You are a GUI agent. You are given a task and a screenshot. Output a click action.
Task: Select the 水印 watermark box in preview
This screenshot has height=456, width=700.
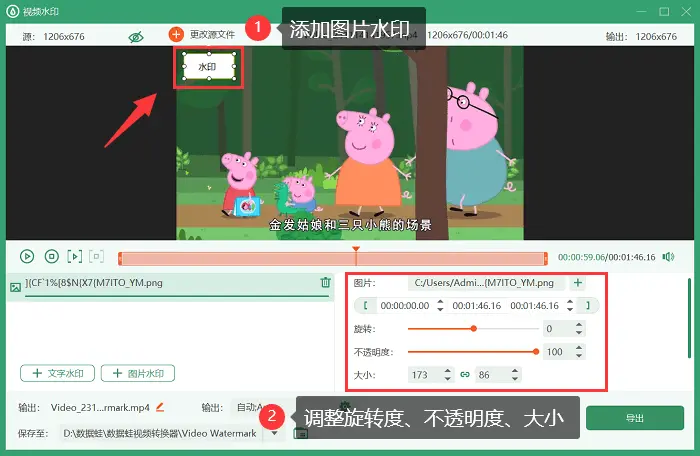click(208, 67)
